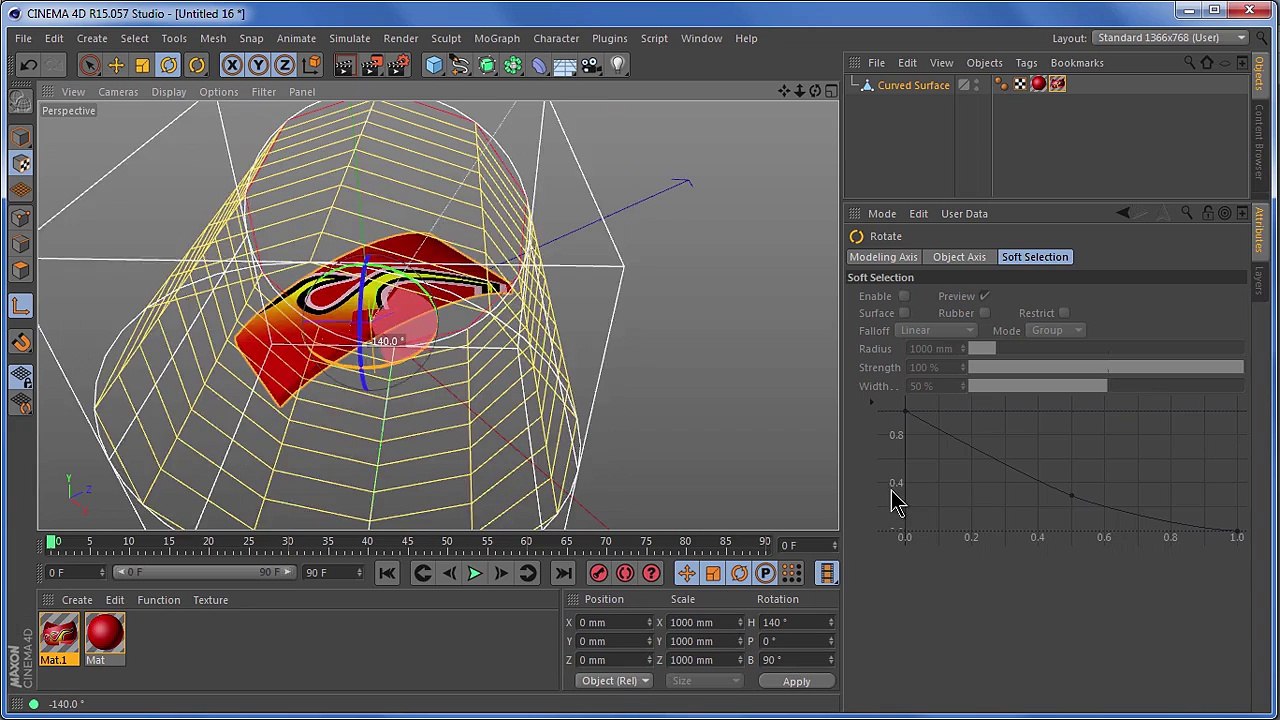
Task: Tick the Rubber checkbox
Action: [x=984, y=313]
